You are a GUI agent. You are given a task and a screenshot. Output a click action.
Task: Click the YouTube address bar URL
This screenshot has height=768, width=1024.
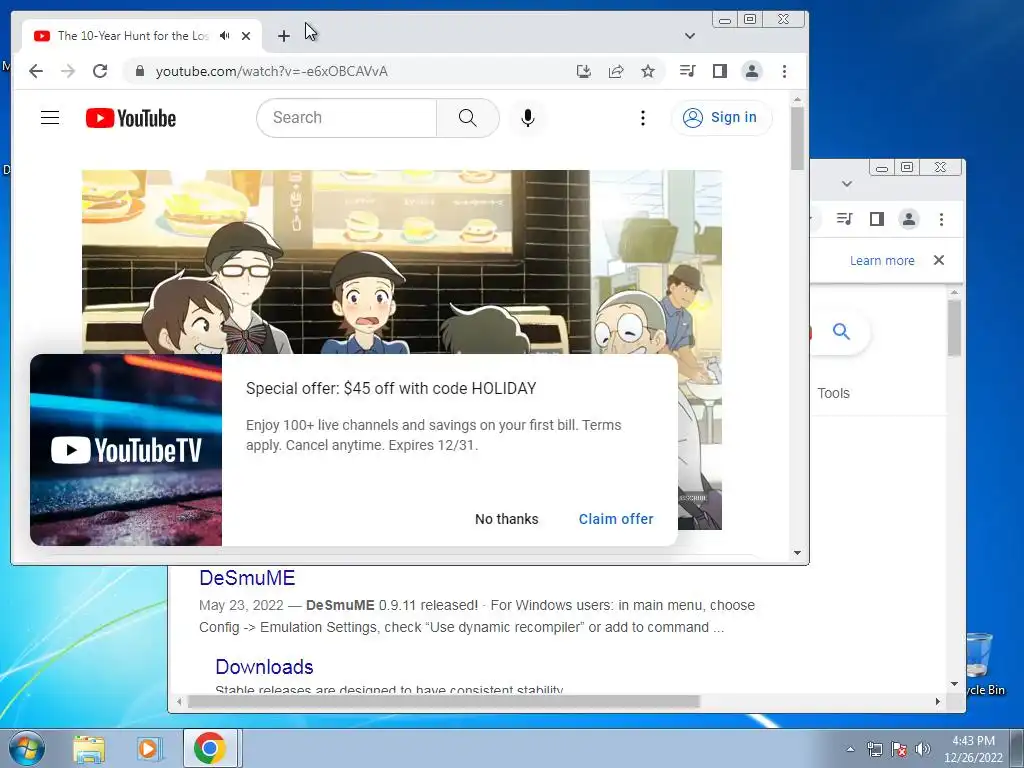(x=271, y=71)
